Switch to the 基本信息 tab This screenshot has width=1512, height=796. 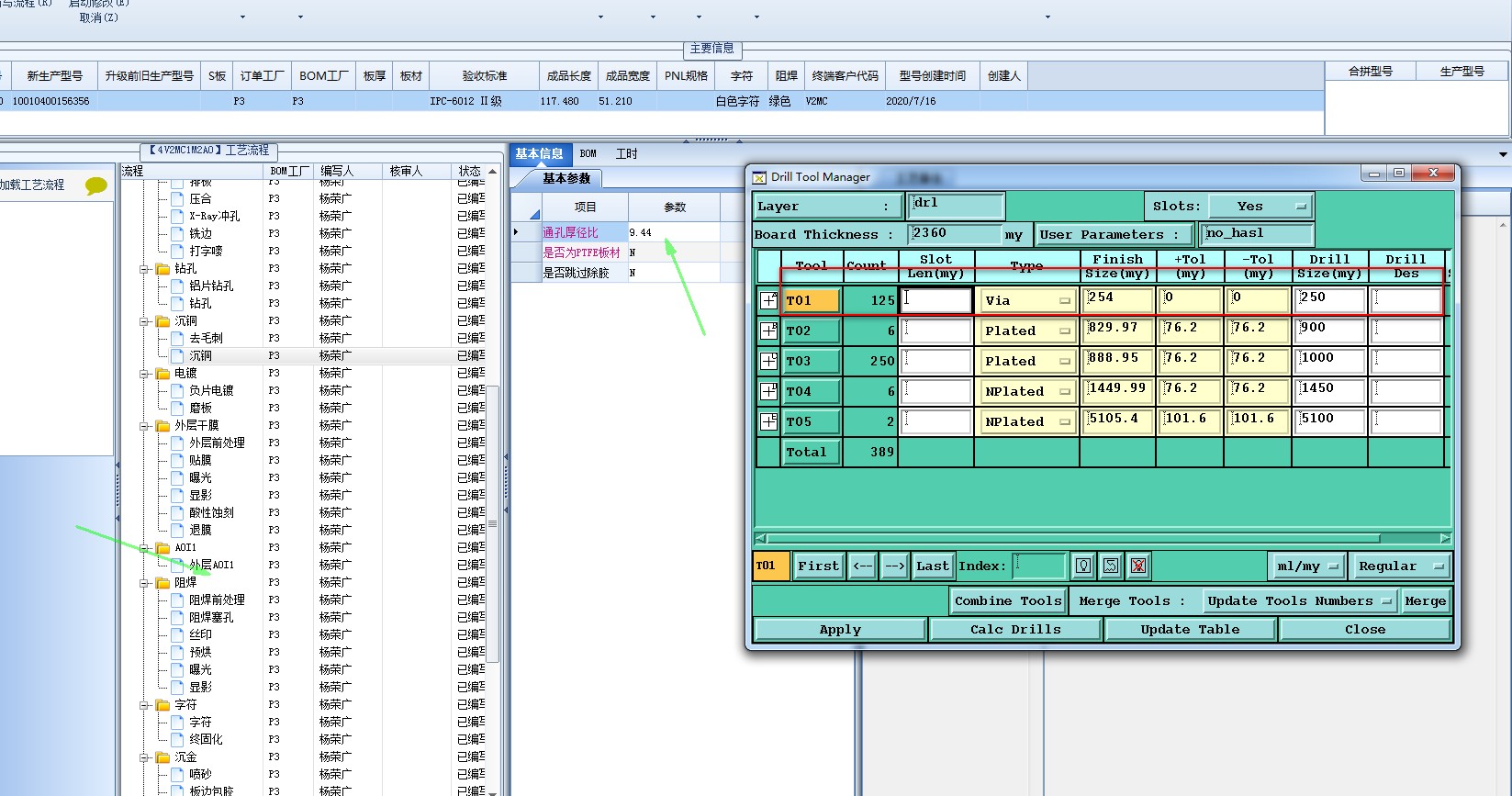pos(539,153)
